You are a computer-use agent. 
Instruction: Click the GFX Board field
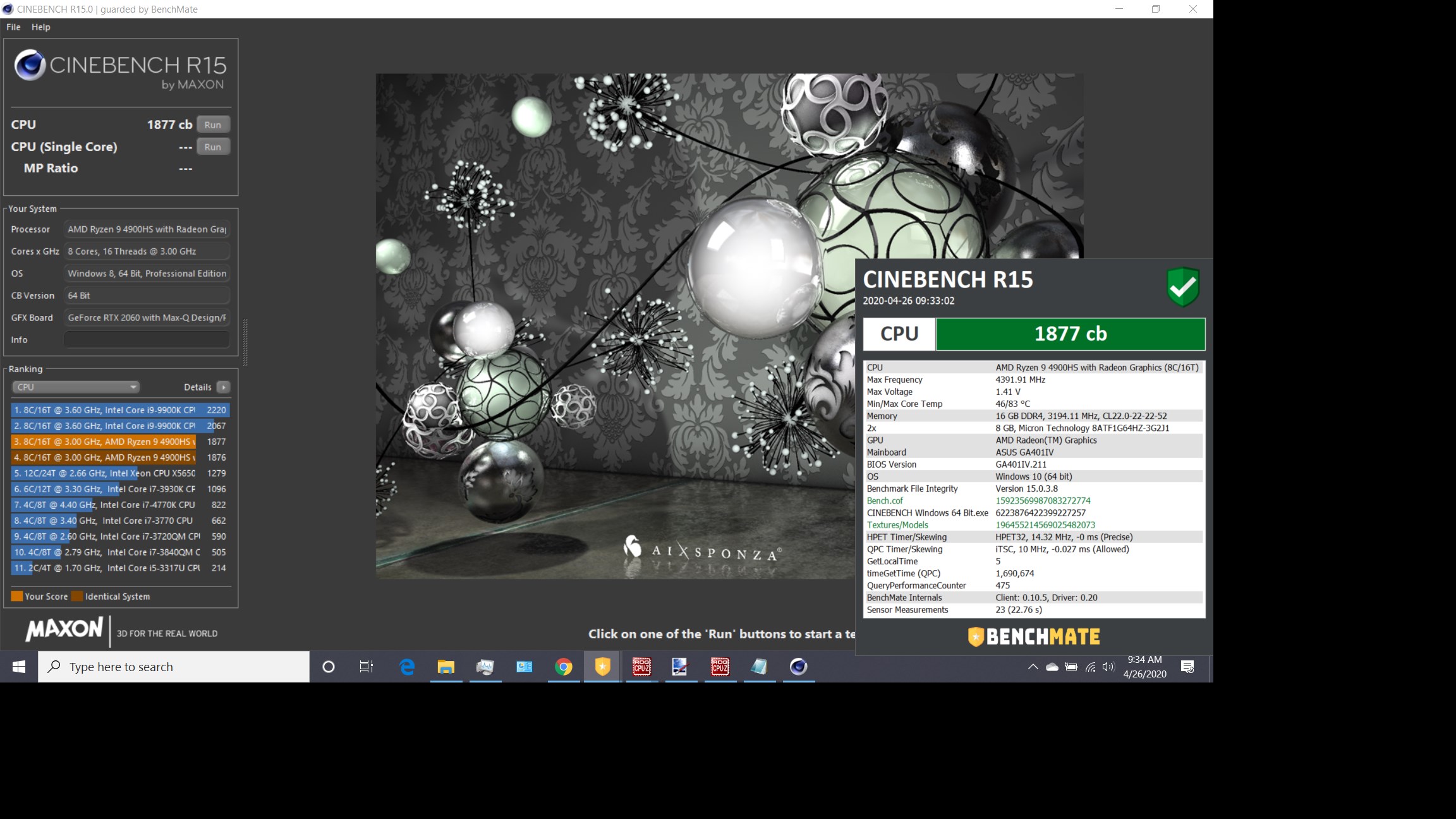(147, 317)
